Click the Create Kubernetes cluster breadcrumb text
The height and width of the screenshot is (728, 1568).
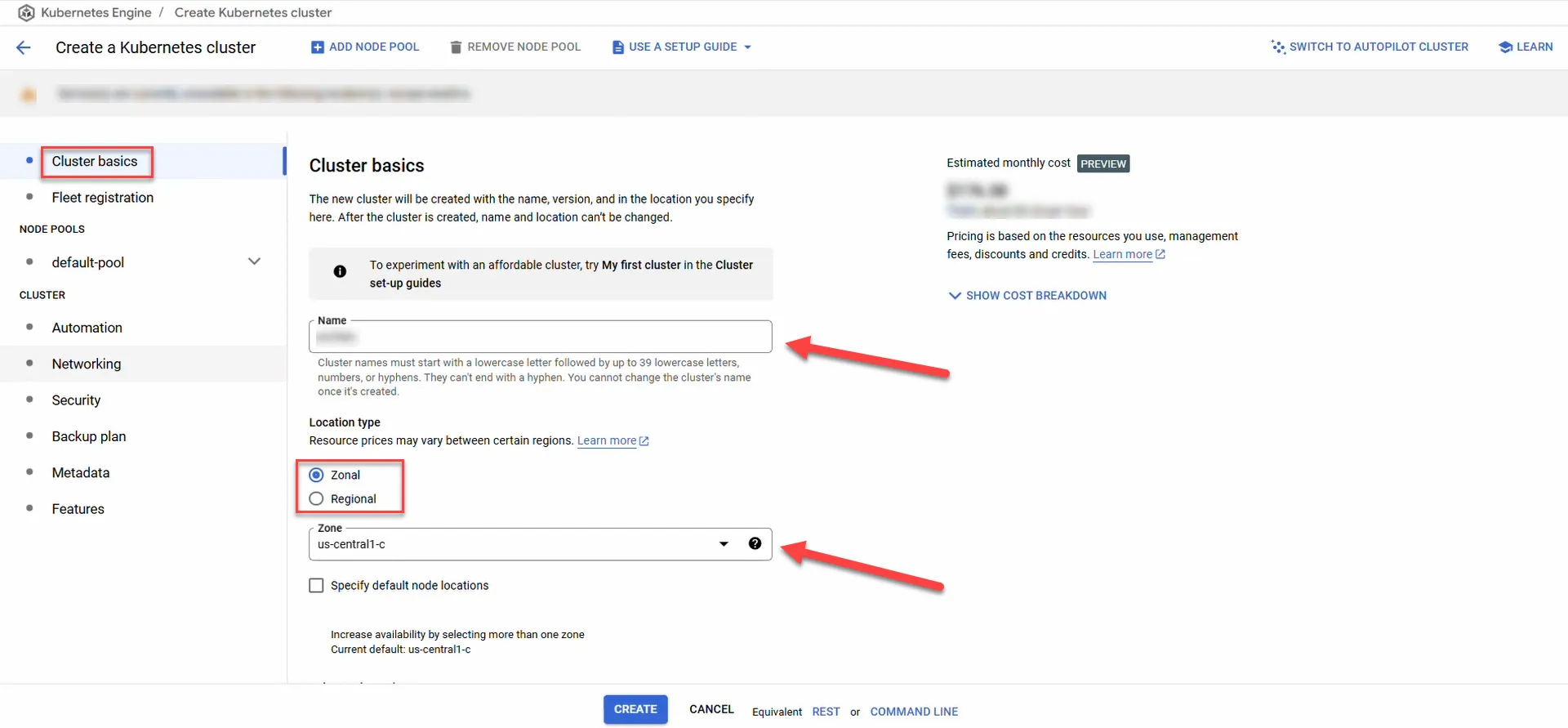253,13
